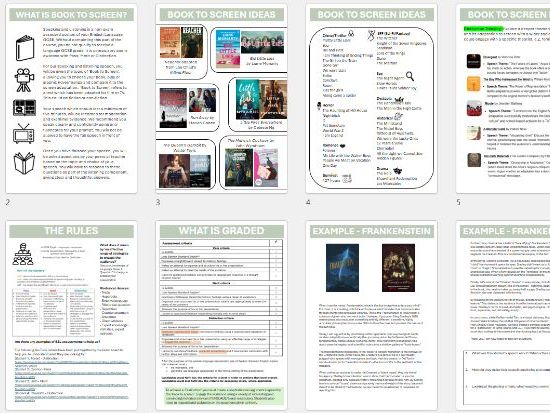This screenshot has height=413, width=550.
Task: Open the Reacher book cover image
Action: point(192,42)
